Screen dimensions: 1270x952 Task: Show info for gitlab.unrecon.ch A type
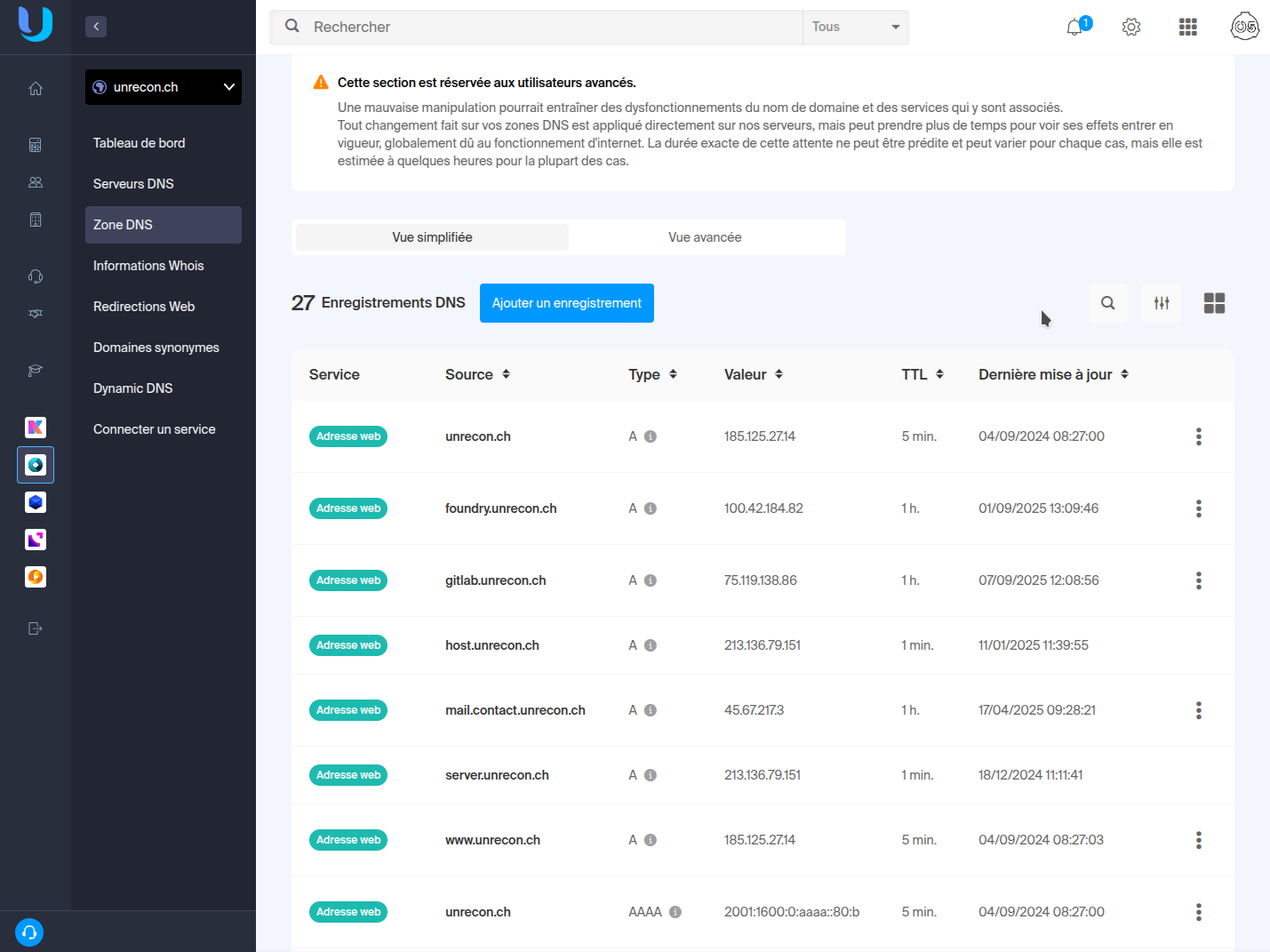651,580
